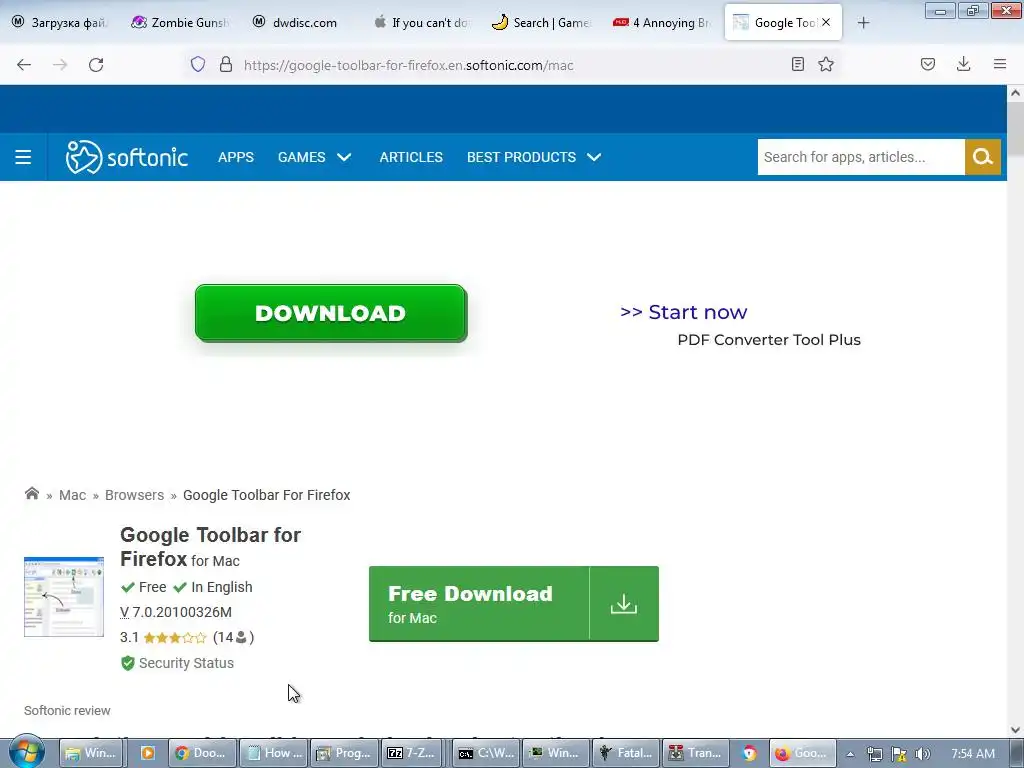
Task: Expand the BEST PRODUCTS dropdown
Action: click(x=534, y=157)
